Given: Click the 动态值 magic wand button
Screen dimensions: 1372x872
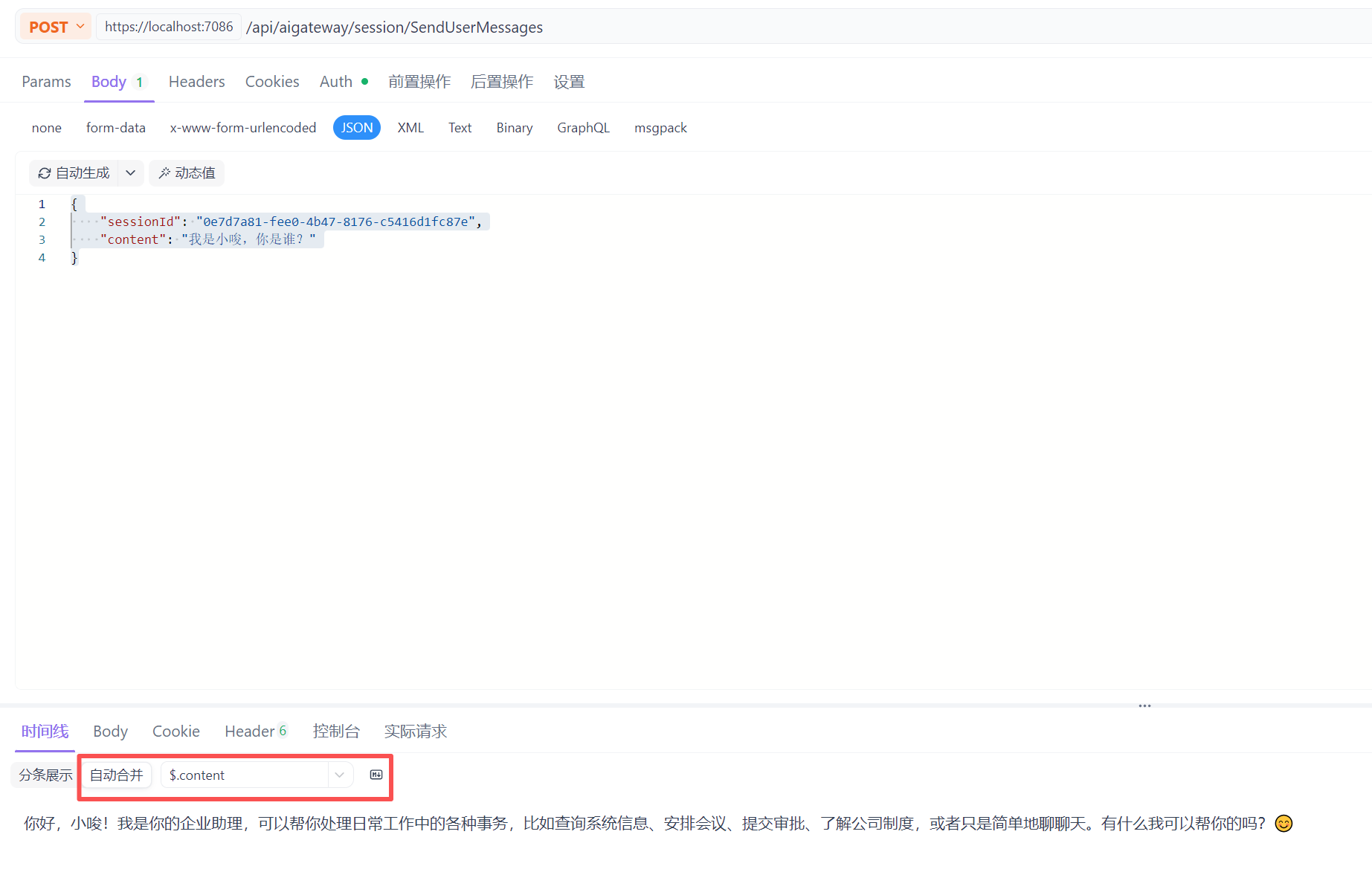Looking at the screenshot, I should (187, 173).
